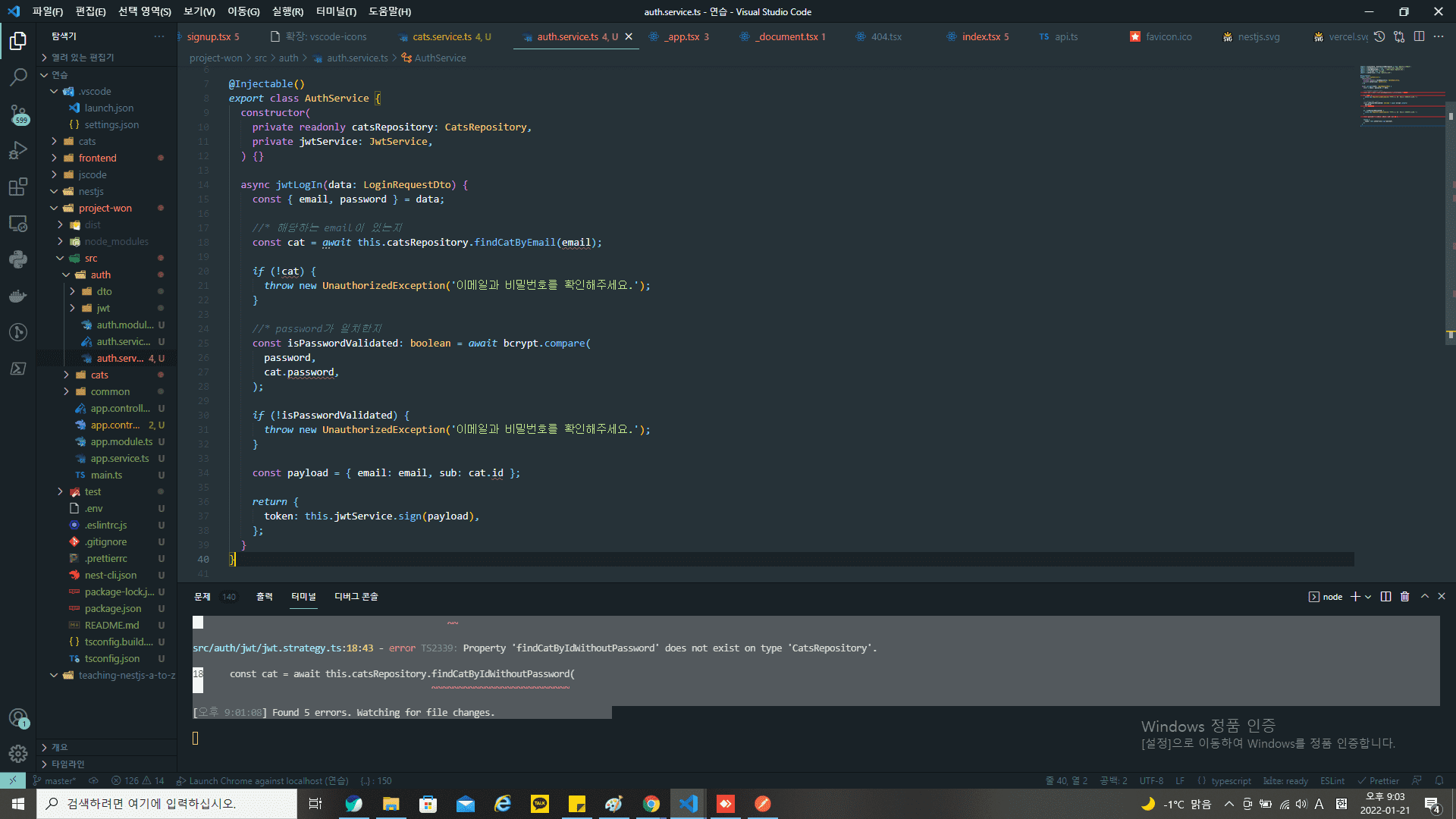Split the terminal panel
1456x819 pixels.
tap(1385, 597)
